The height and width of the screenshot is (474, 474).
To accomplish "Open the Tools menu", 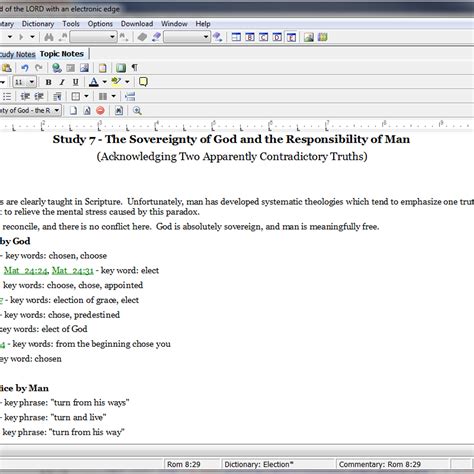I will pos(71,24).
